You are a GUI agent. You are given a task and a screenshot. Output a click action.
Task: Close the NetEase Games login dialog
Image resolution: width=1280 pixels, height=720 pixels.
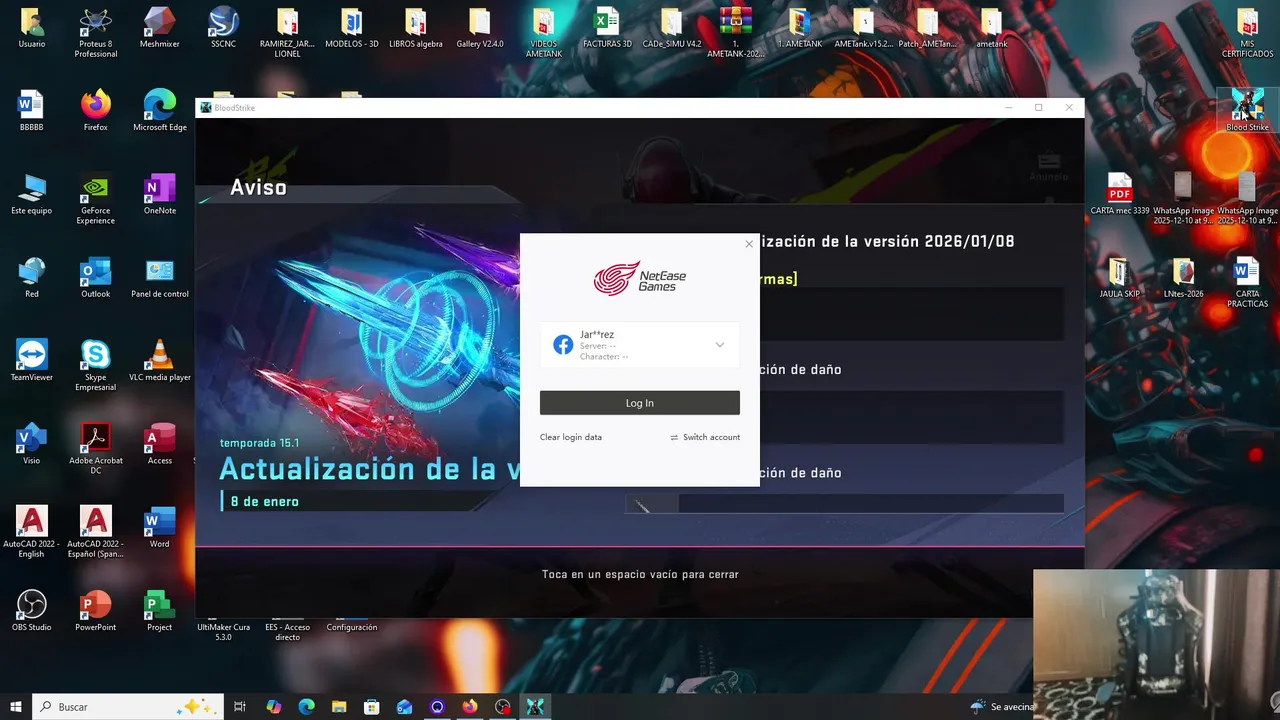[749, 244]
